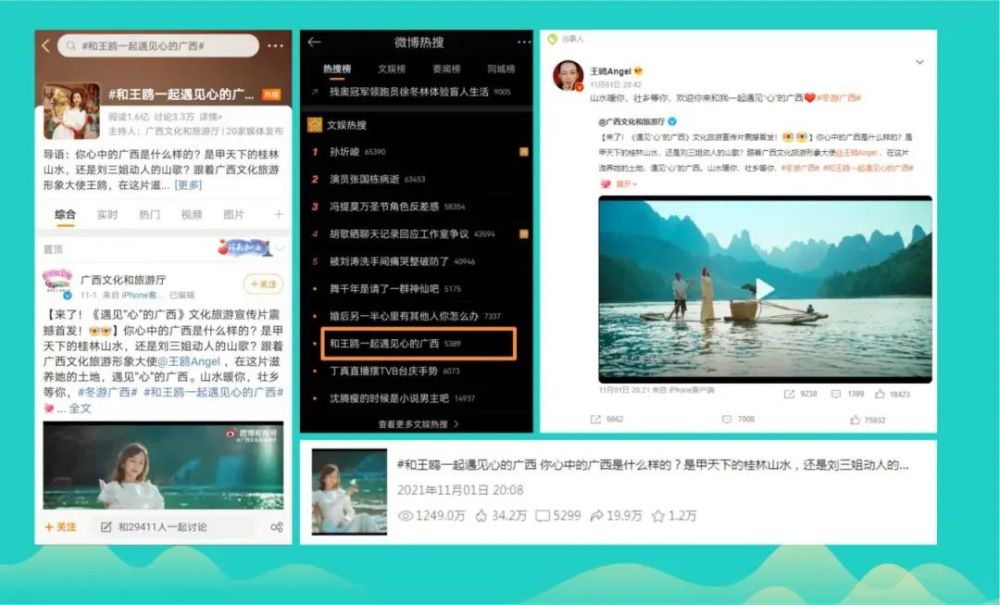Expand the intro text via 更多 link

pos(188,185)
